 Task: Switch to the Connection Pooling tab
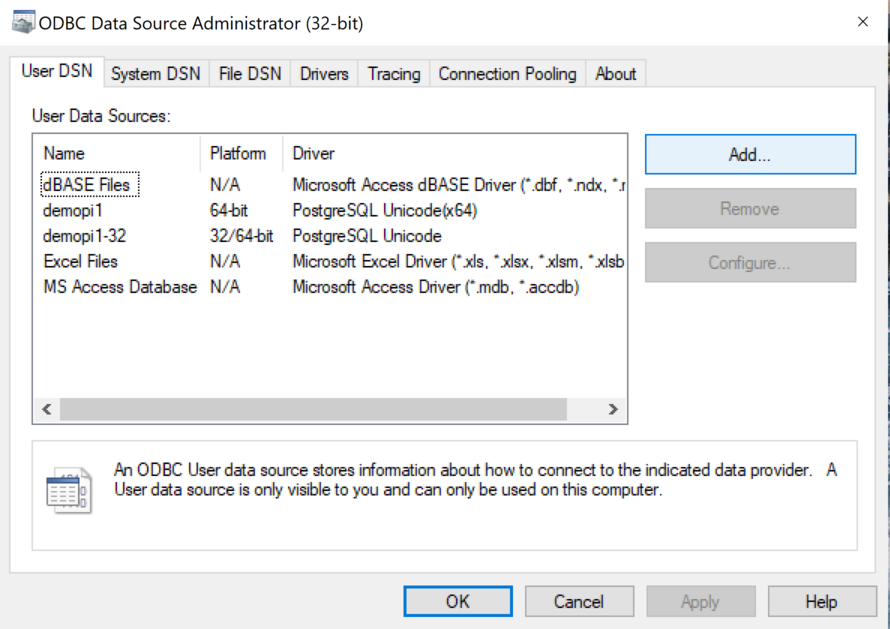[x=506, y=73]
